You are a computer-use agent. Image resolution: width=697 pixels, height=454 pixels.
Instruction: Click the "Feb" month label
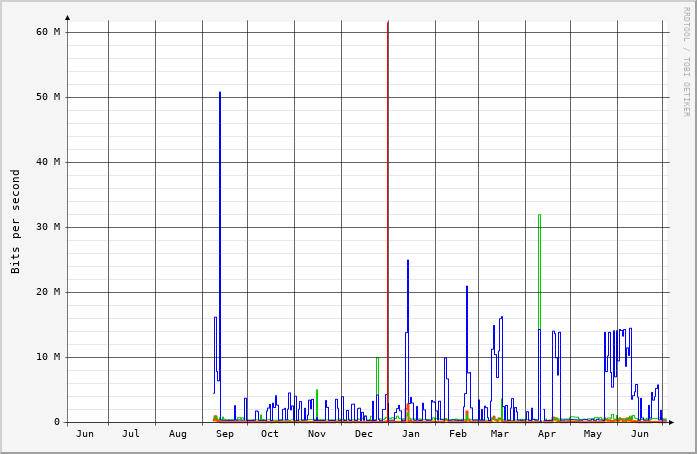point(457,434)
